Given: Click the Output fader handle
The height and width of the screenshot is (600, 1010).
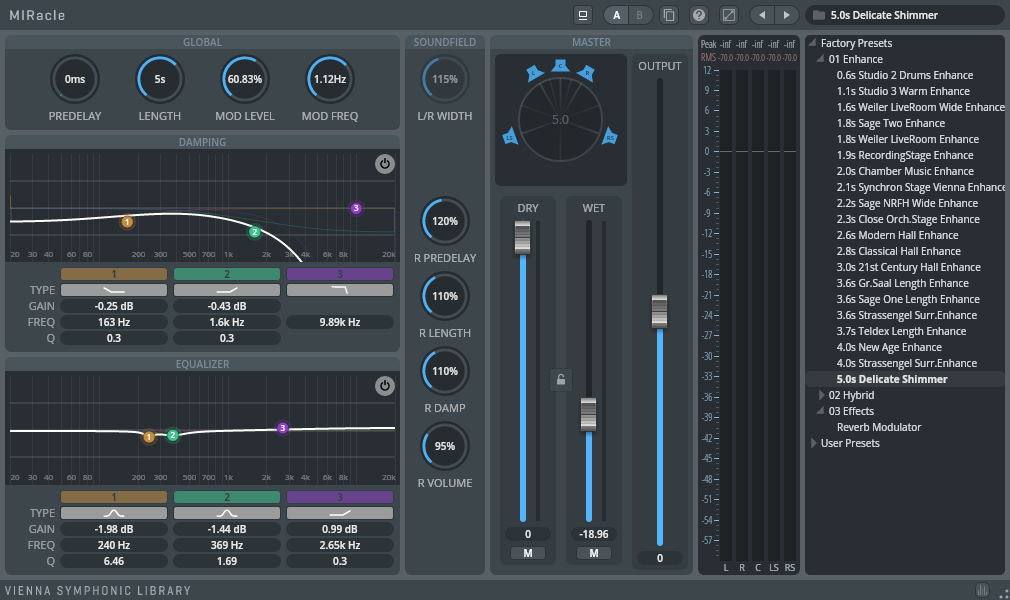Looking at the screenshot, I should point(659,311).
